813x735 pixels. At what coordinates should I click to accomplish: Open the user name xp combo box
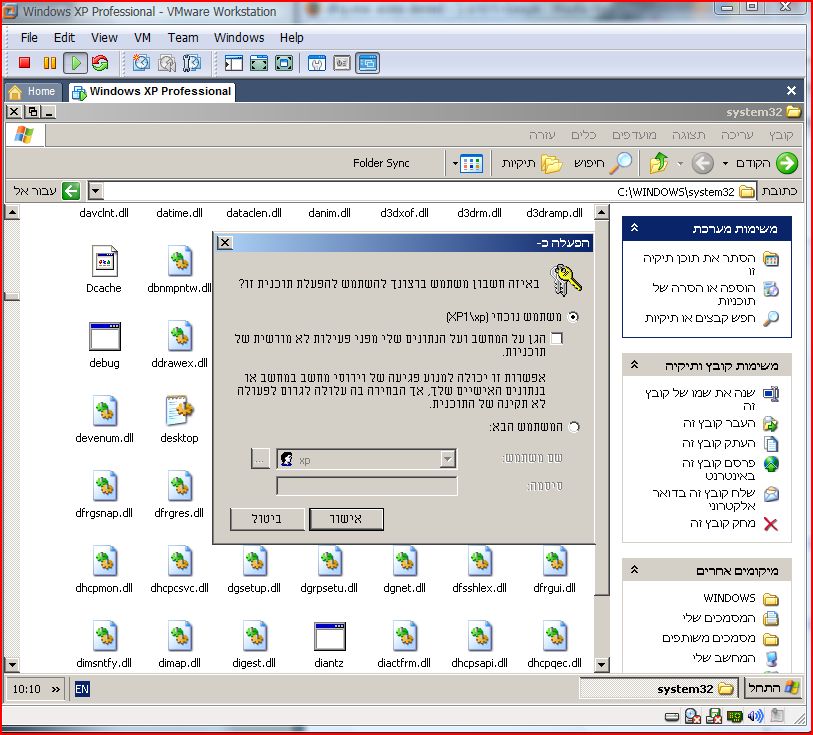(x=367, y=459)
